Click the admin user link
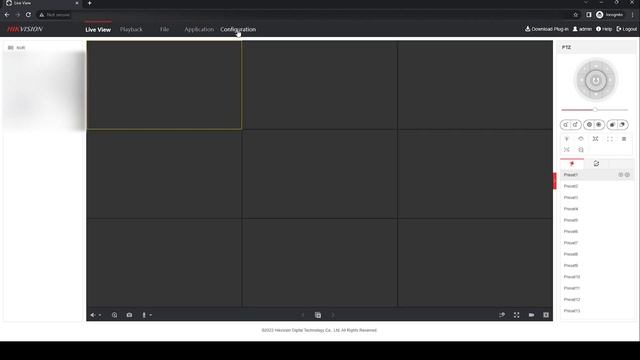This screenshot has width=640, height=360. coord(582,29)
